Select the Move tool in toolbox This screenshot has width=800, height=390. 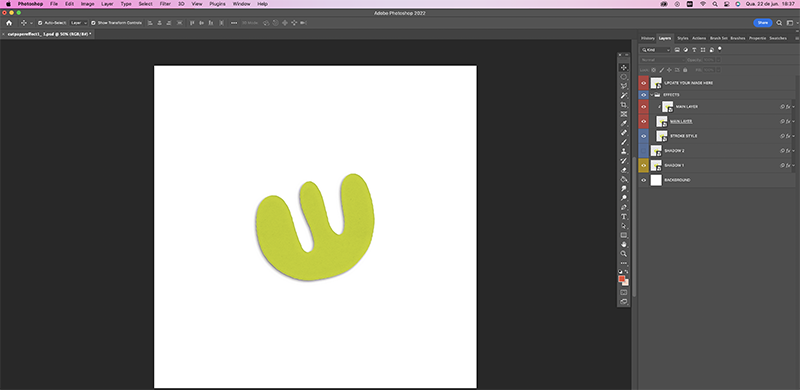[623, 67]
